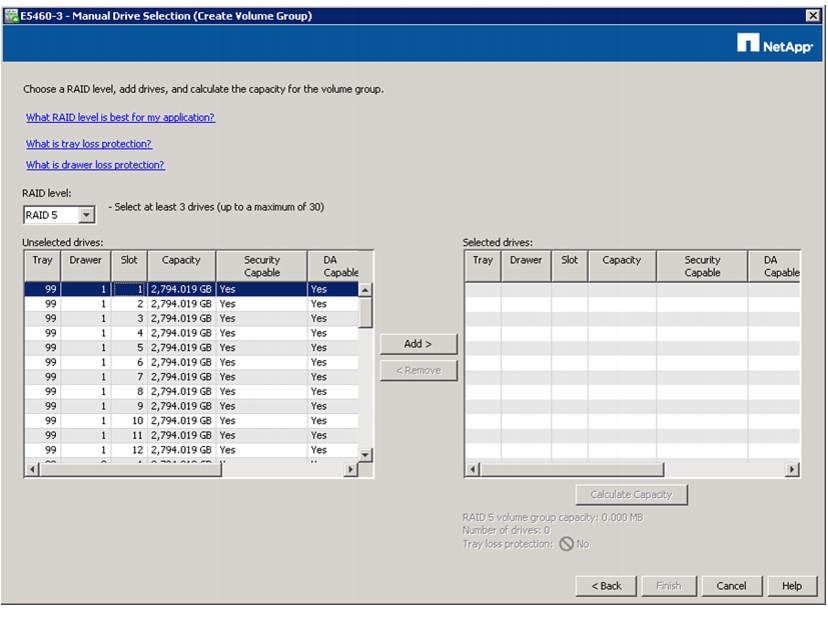This screenshot has height=639, width=828.
Task: Click right scroll arrow under unselected drives
Action: [351, 469]
